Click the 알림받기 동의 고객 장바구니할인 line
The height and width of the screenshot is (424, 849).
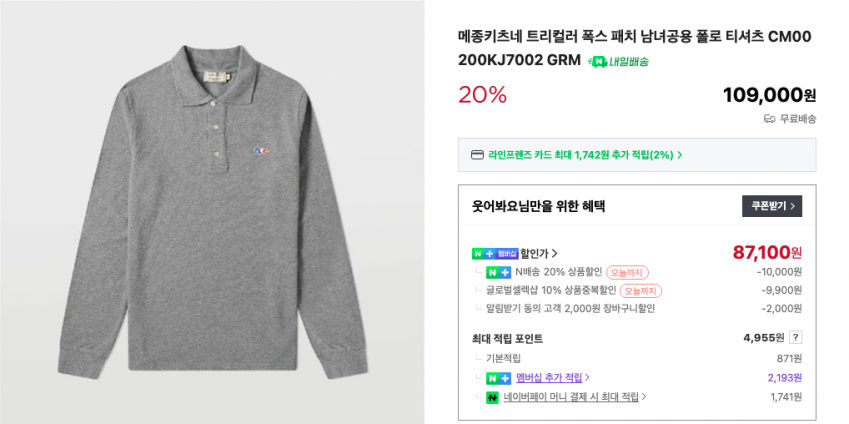(571, 308)
